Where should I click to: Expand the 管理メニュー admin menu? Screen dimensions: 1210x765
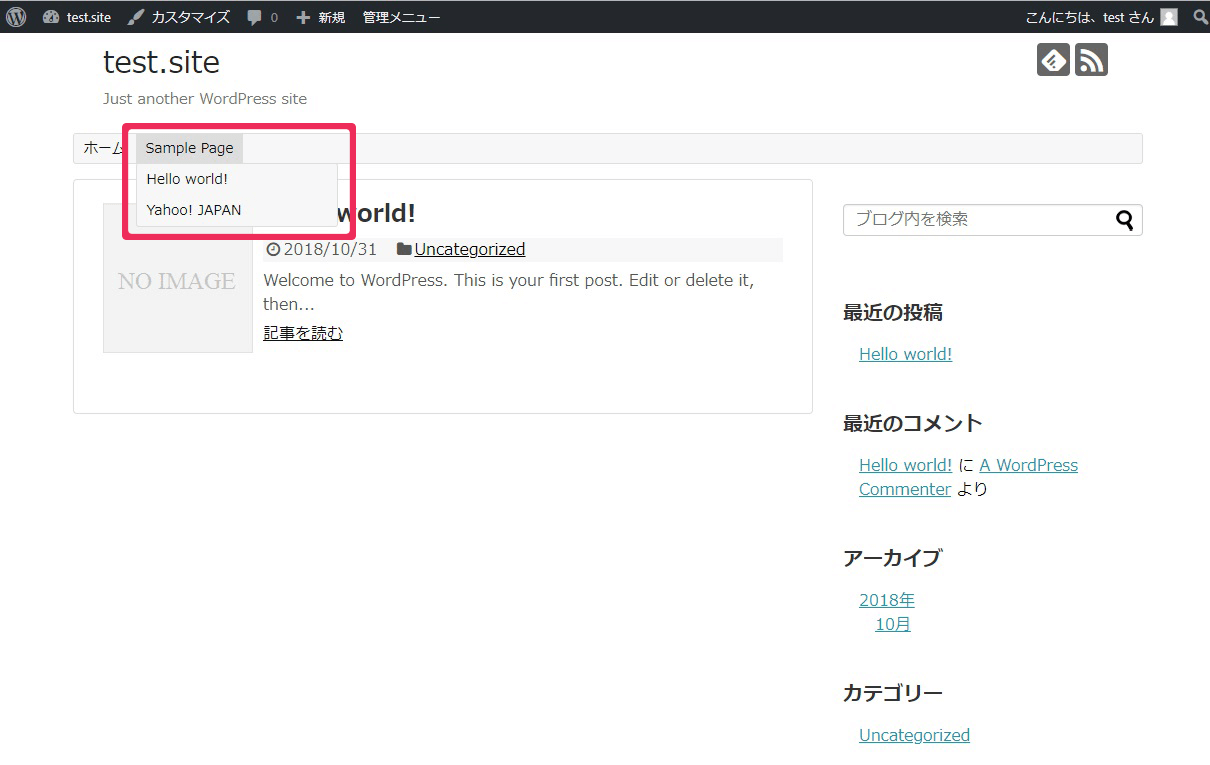[401, 17]
